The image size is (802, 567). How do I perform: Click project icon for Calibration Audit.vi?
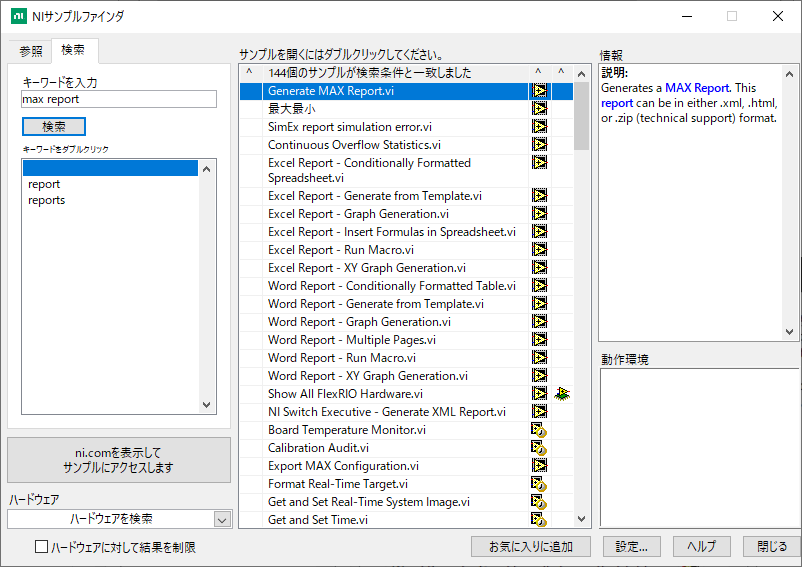(x=539, y=448)
